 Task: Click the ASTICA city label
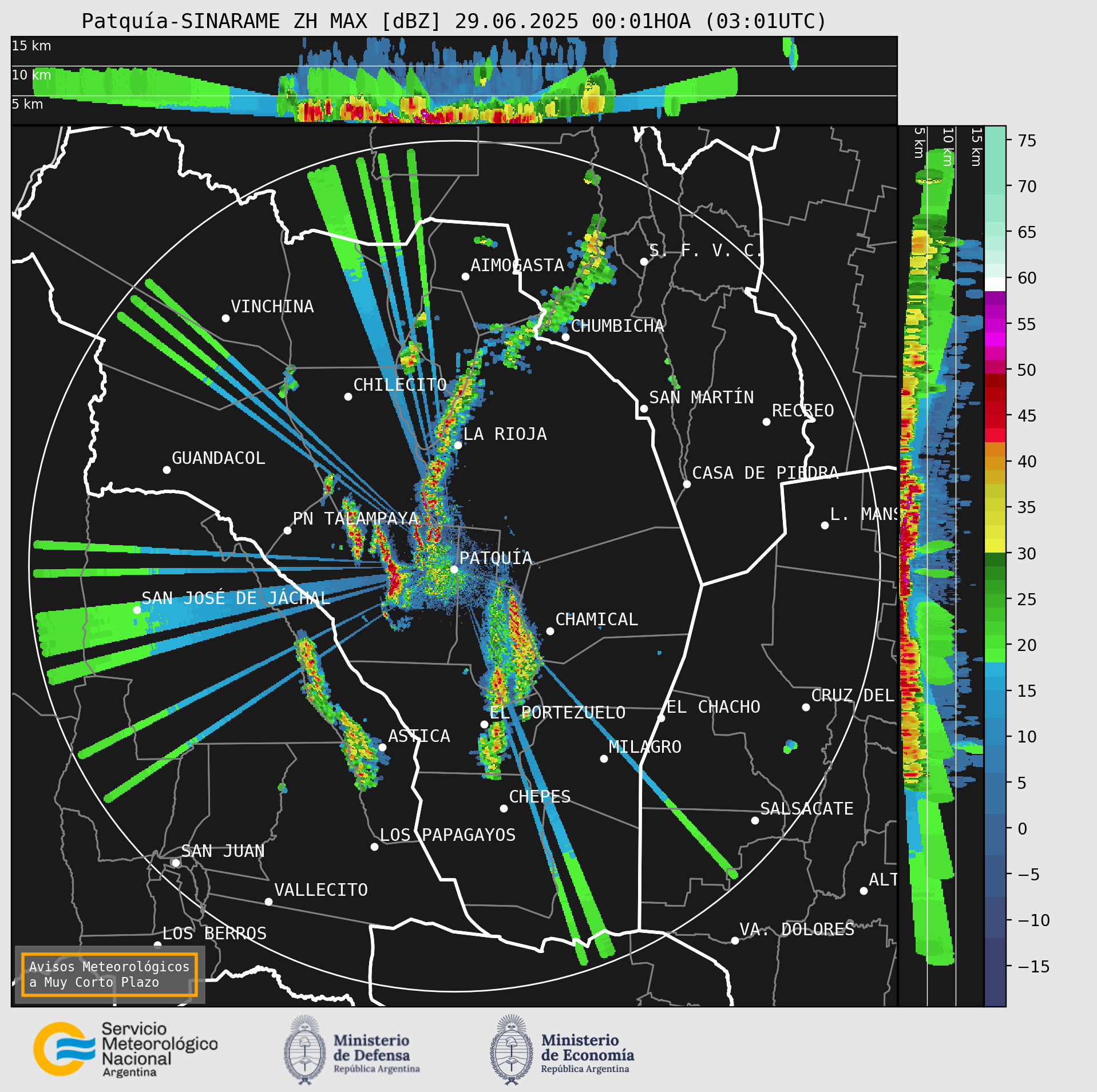tap(419, 736)
